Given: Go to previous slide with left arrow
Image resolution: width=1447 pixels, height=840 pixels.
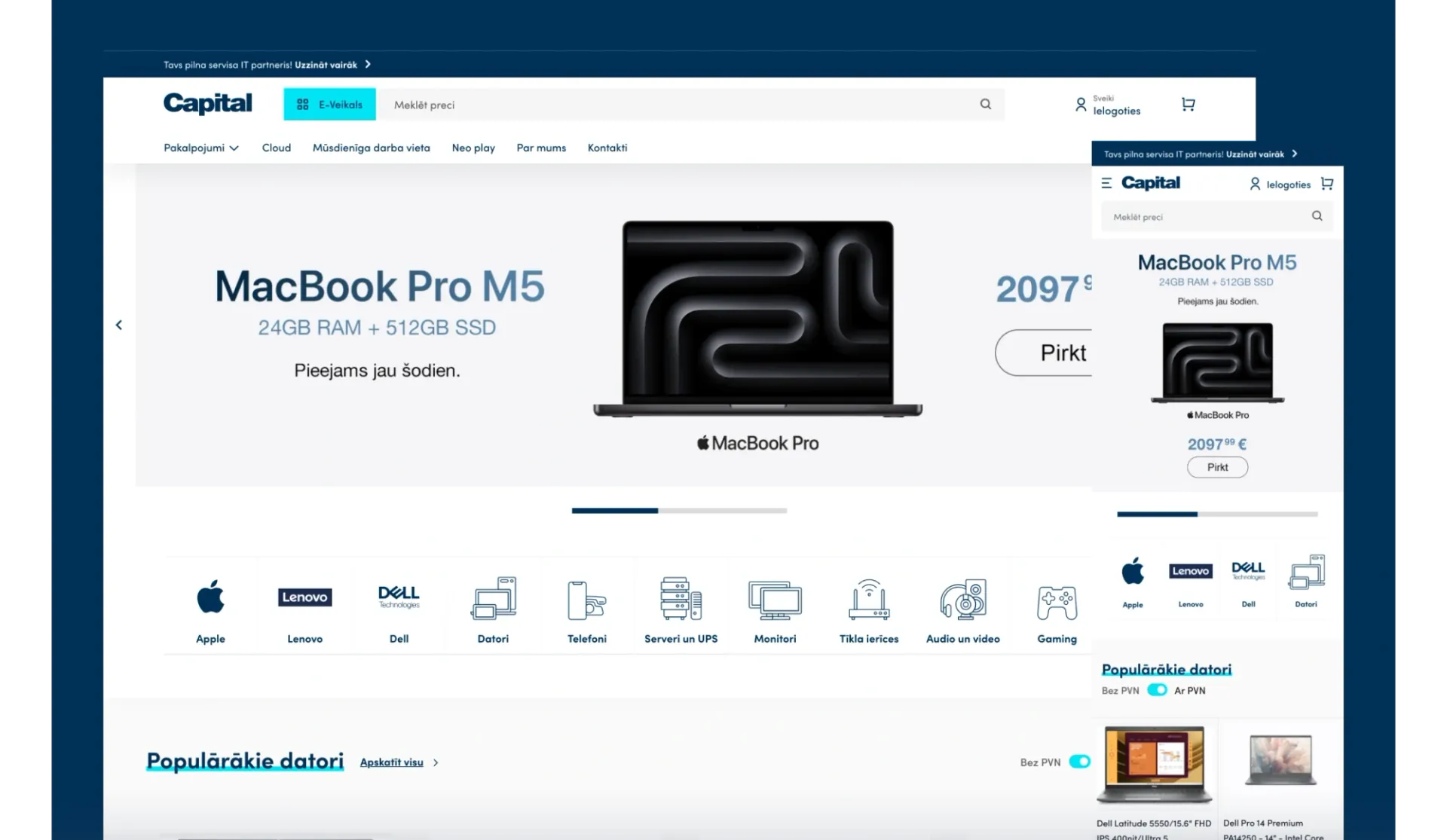Looking at the screenshot, I should point(118,325).
